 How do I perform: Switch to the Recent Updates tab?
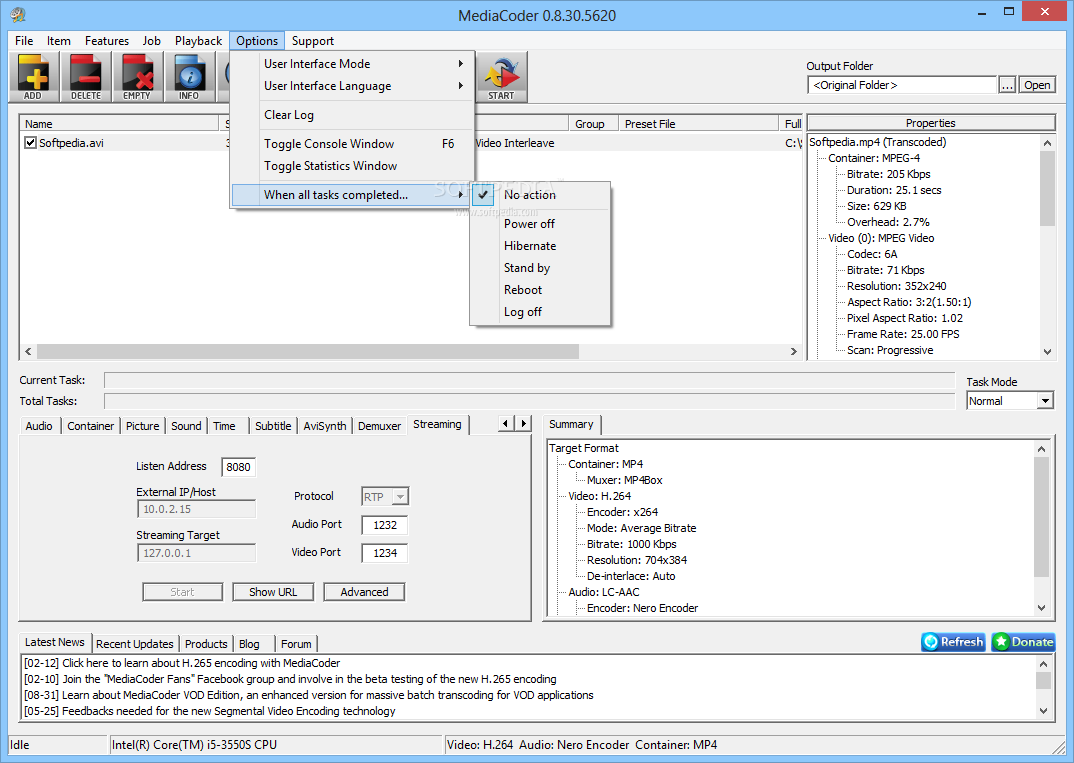(135, 644)
